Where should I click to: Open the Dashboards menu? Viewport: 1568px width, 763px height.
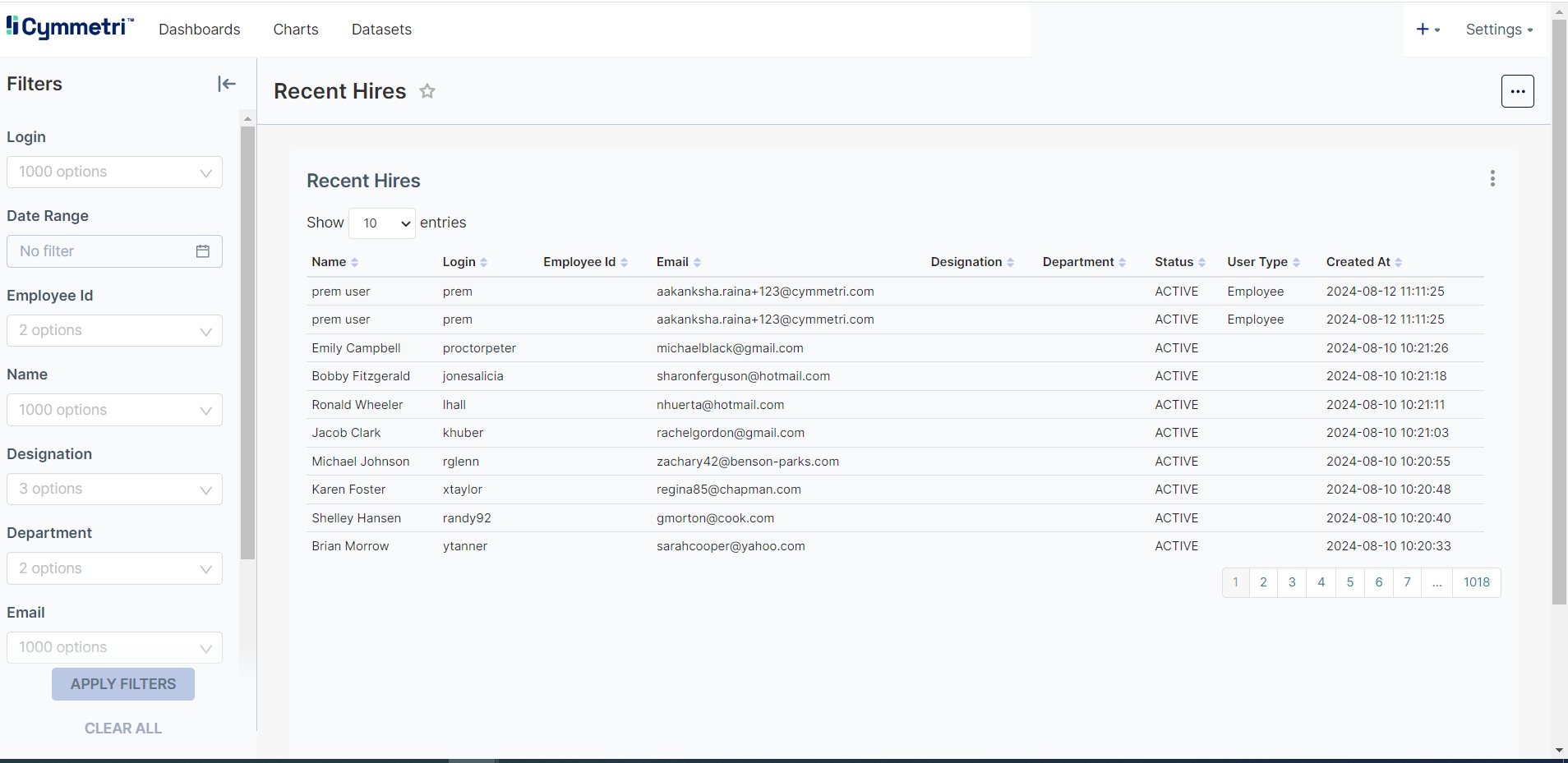click(x=199, y=30)
